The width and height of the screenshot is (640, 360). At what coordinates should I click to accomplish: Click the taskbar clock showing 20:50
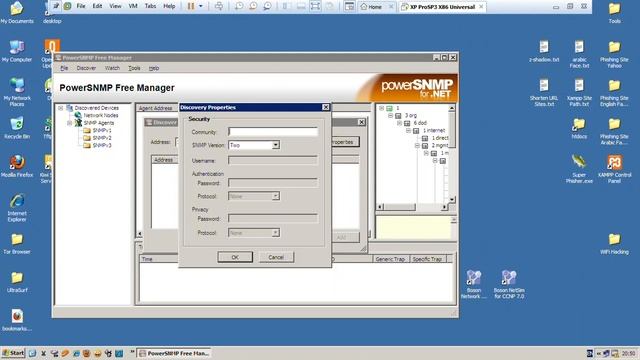coord(629,353)
